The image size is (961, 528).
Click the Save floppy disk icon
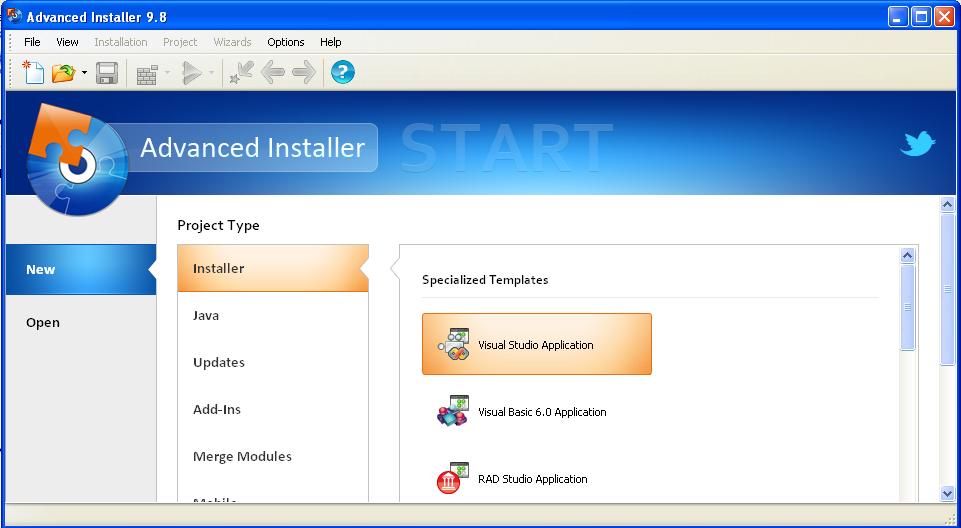pos(107,73)
